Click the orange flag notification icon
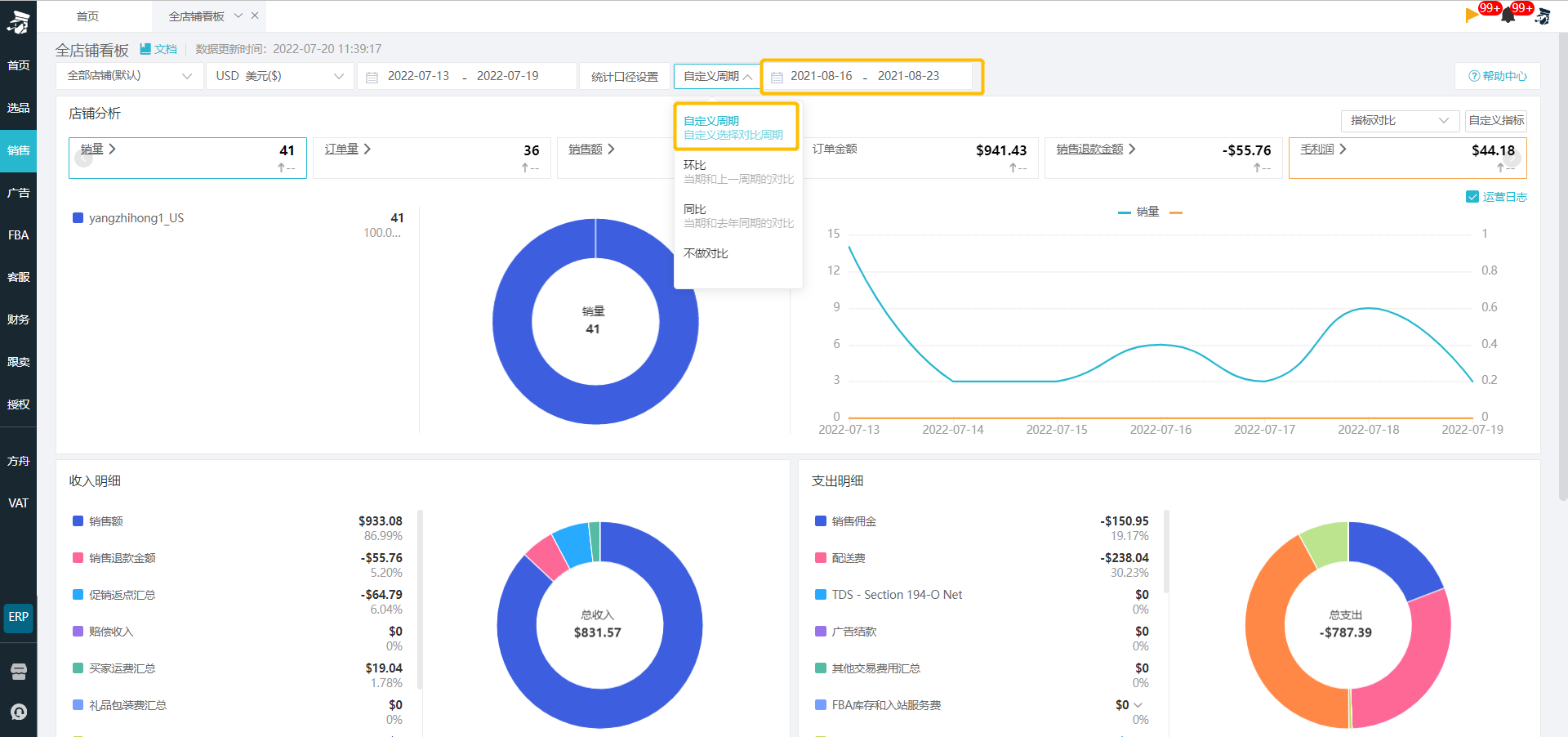 pos(1472,14)
